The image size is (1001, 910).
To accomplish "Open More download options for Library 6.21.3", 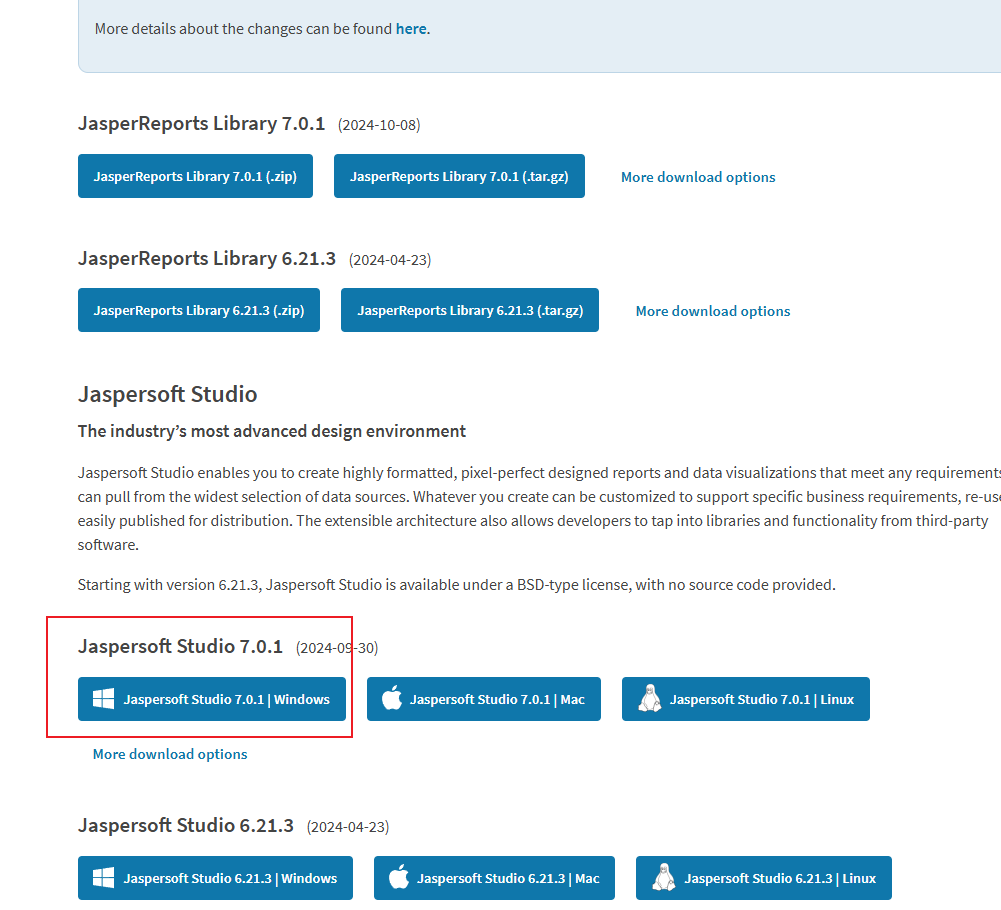I will point(712,312).
